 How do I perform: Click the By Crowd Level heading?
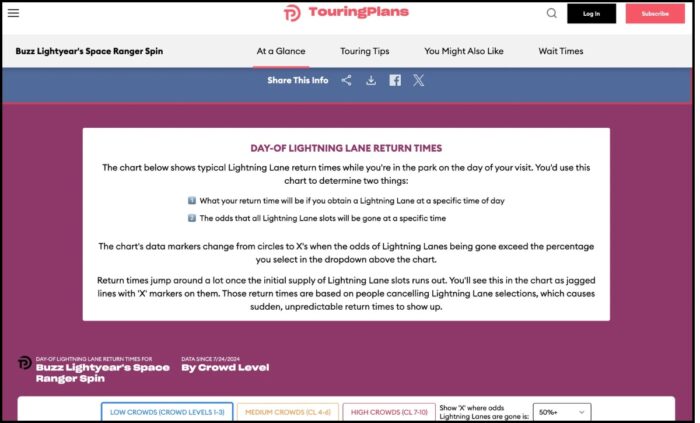tap(225, 368)
